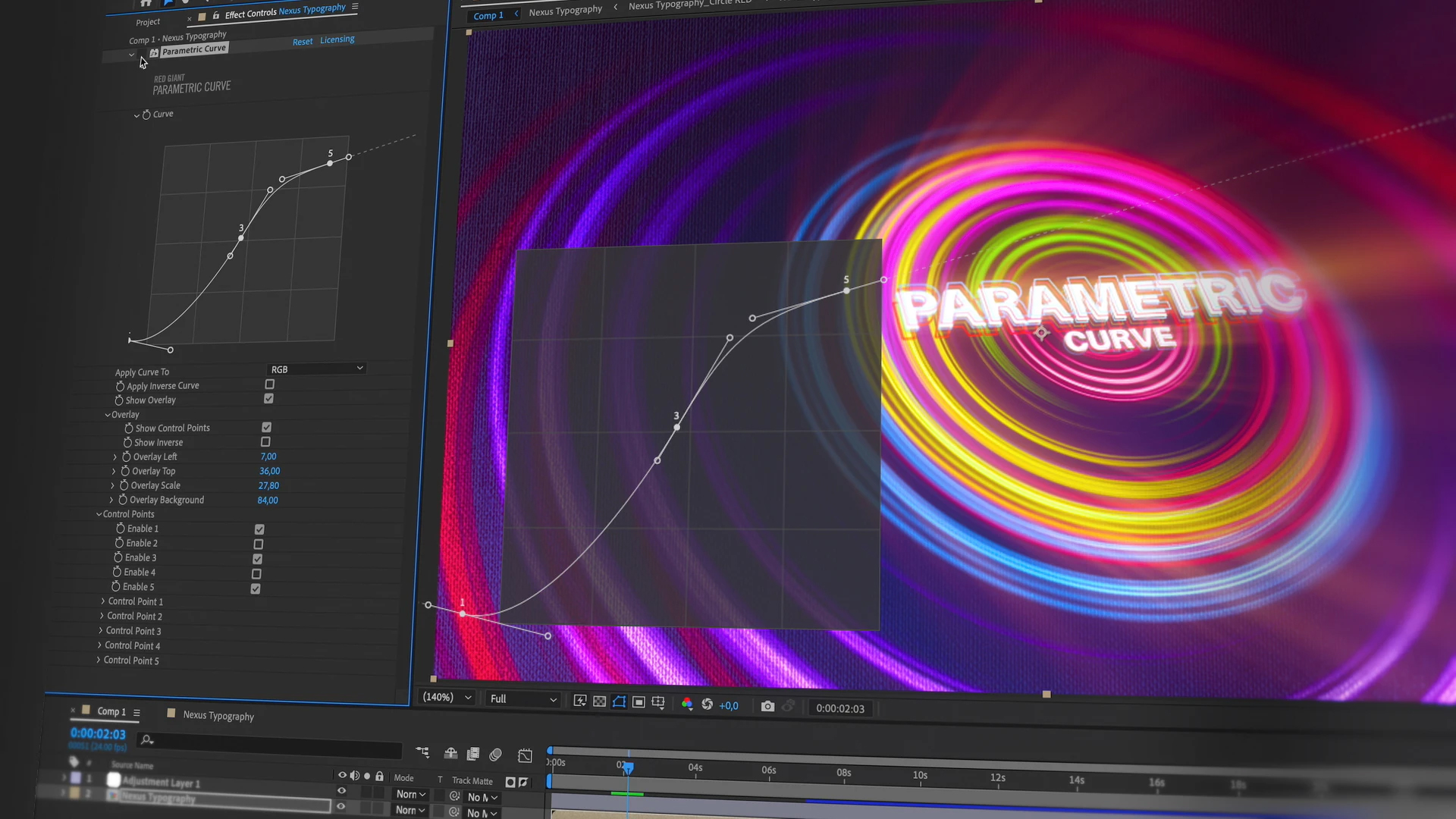The width and height of the screenshot is (1456, 819).
Task: Click the Reset link for Parametric Curve
Action: click(303, 42)
